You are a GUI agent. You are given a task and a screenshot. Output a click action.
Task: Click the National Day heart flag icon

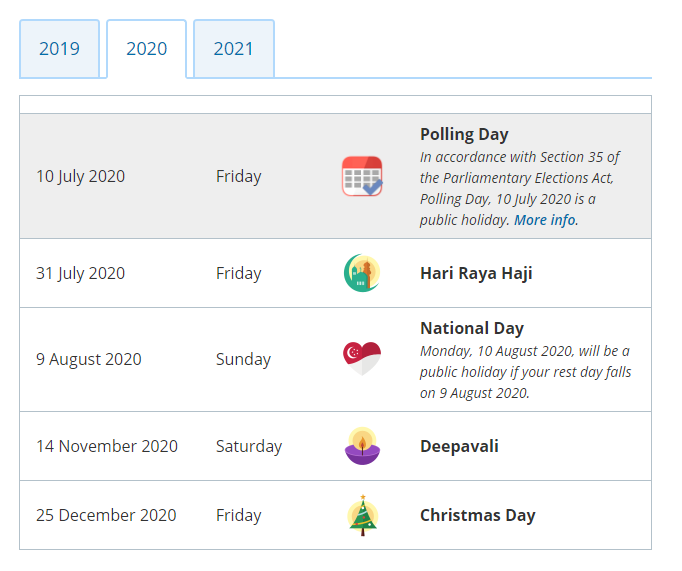[362, 358]
